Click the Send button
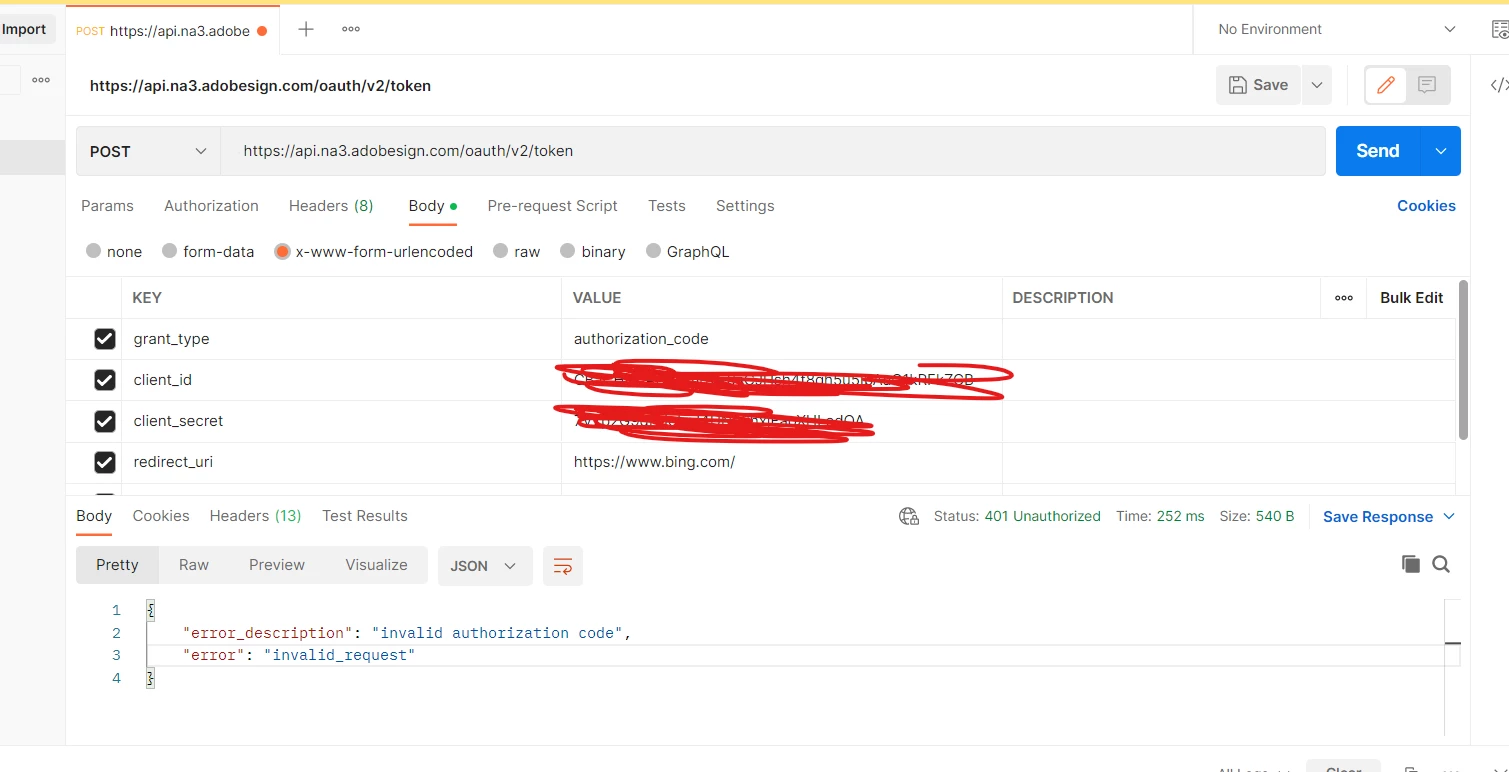 1378,151
